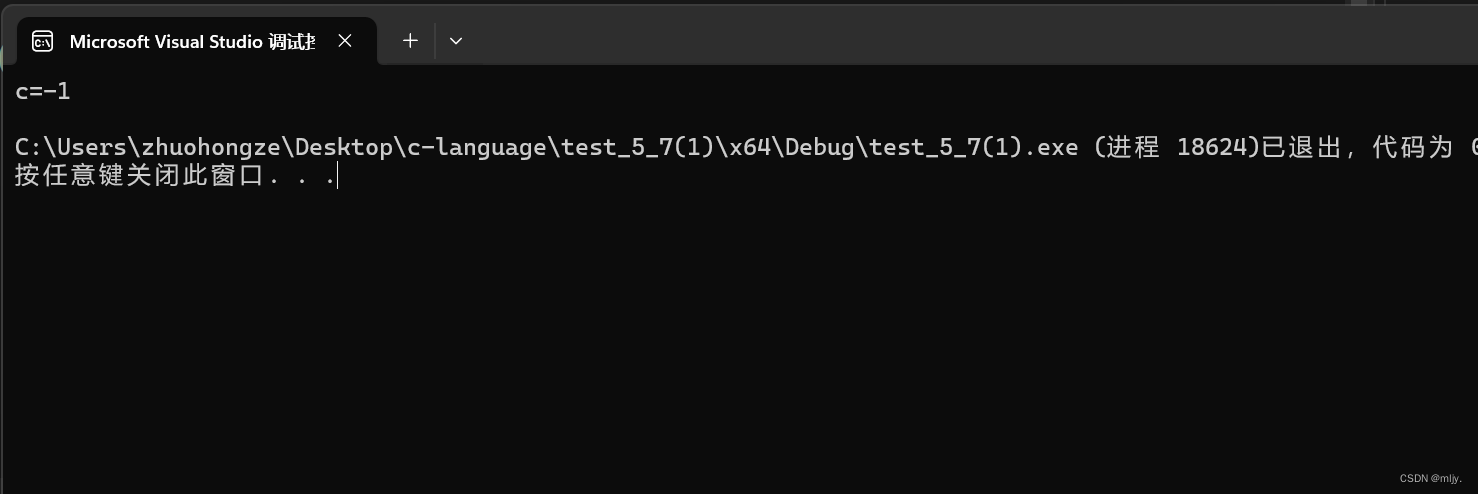Click the Debug folder name in the path
Image resolution: width=1478 pixels, height=494 pixels.
tap(821, 148)
